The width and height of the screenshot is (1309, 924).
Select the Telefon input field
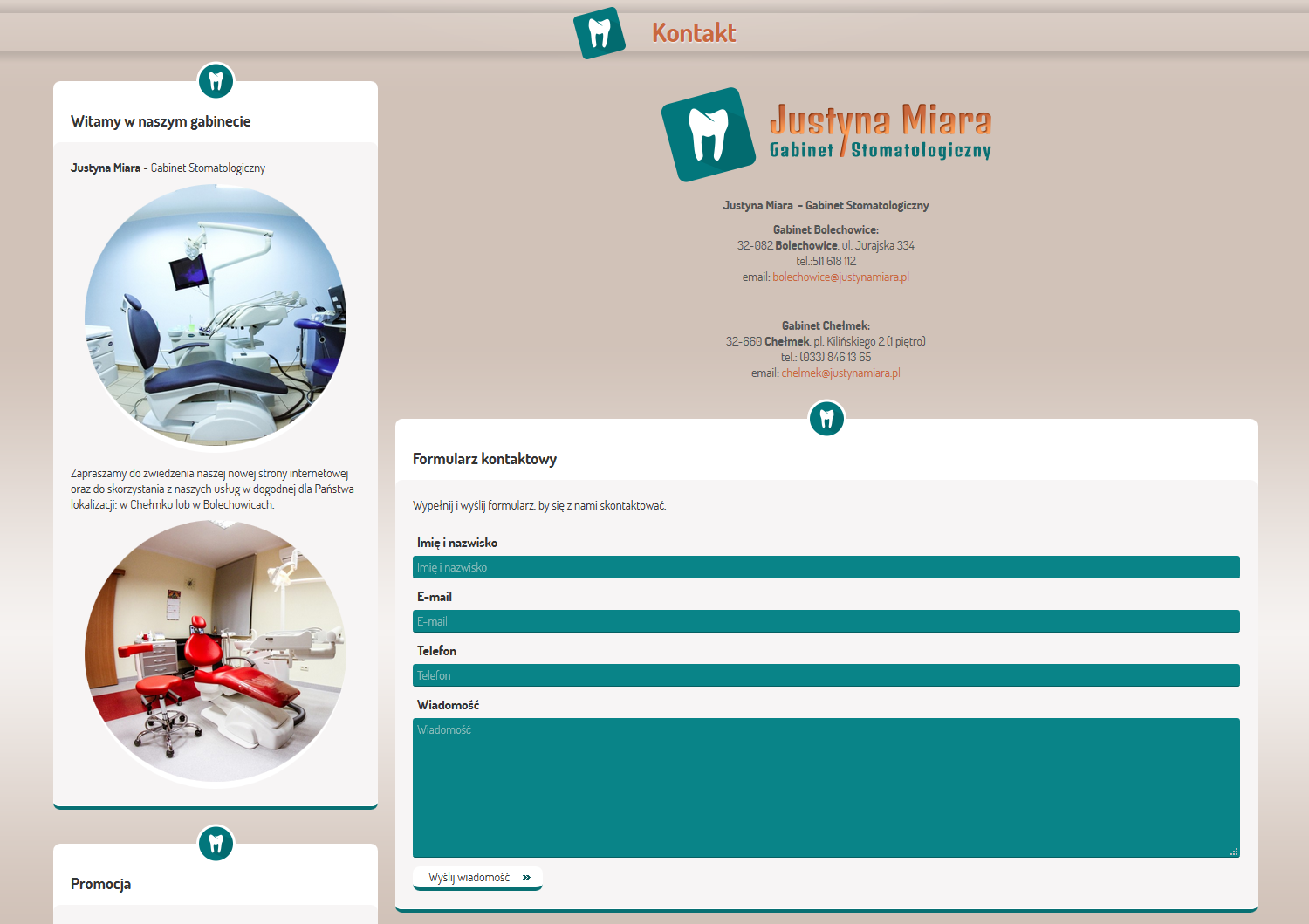point(826,675)
